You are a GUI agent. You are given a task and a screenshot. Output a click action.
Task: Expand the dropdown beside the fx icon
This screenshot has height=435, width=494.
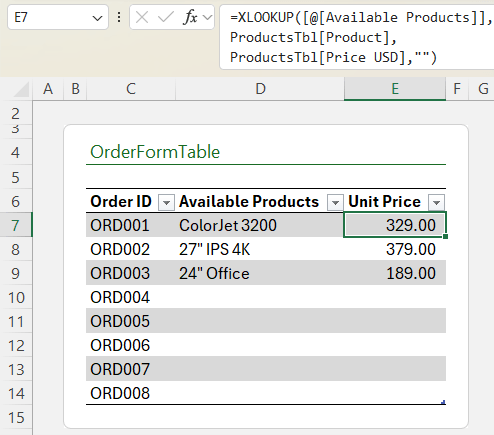[208, 17]
